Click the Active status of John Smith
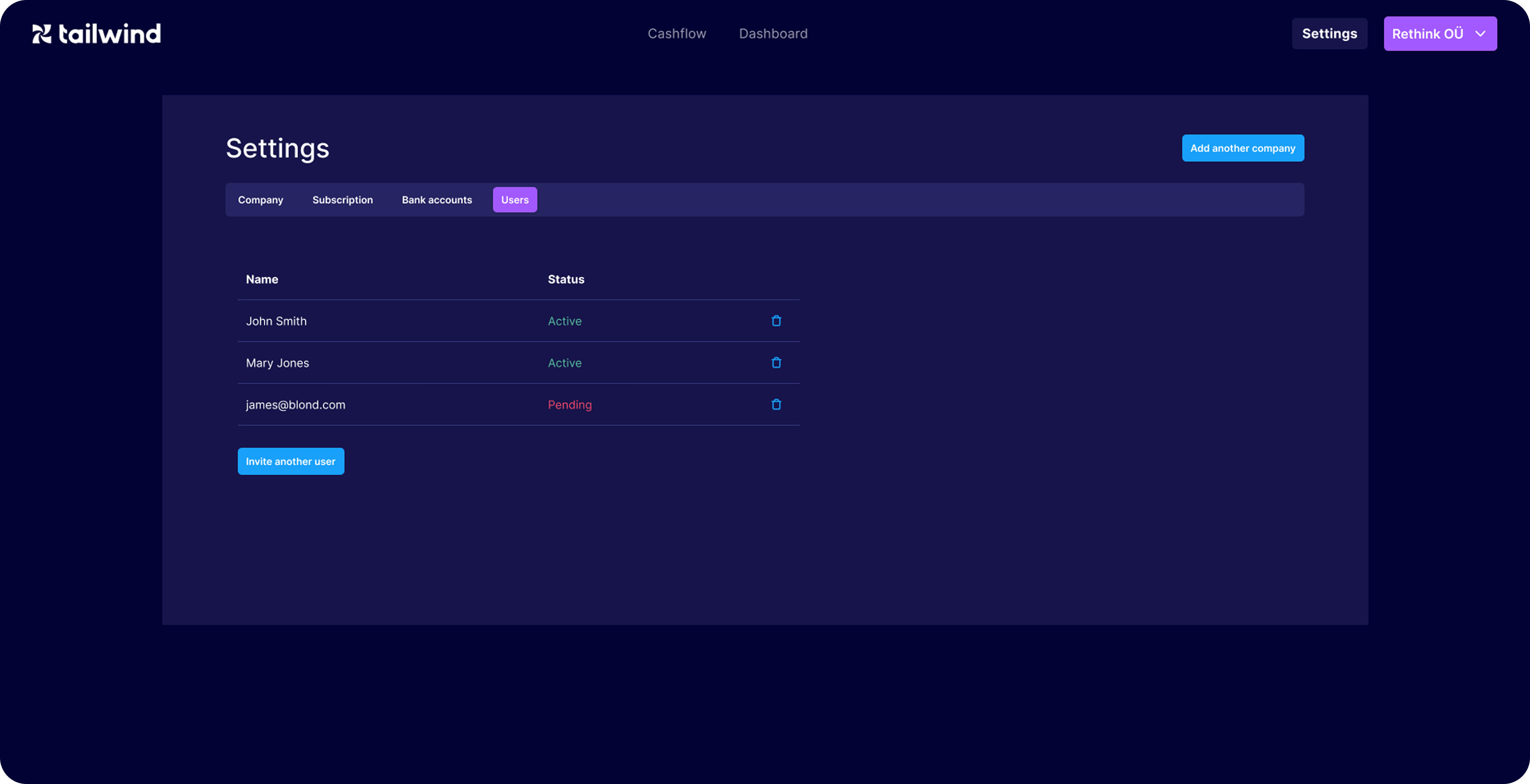Viewport: 1530px width, 784px height. click(x=564, y=321)
